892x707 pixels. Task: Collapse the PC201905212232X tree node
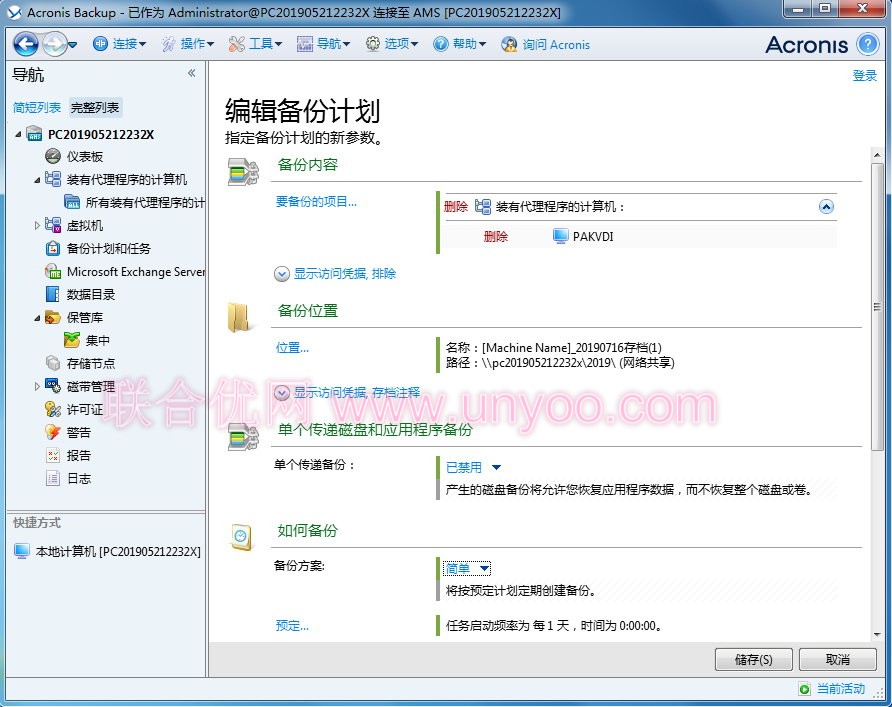point(18,135)
